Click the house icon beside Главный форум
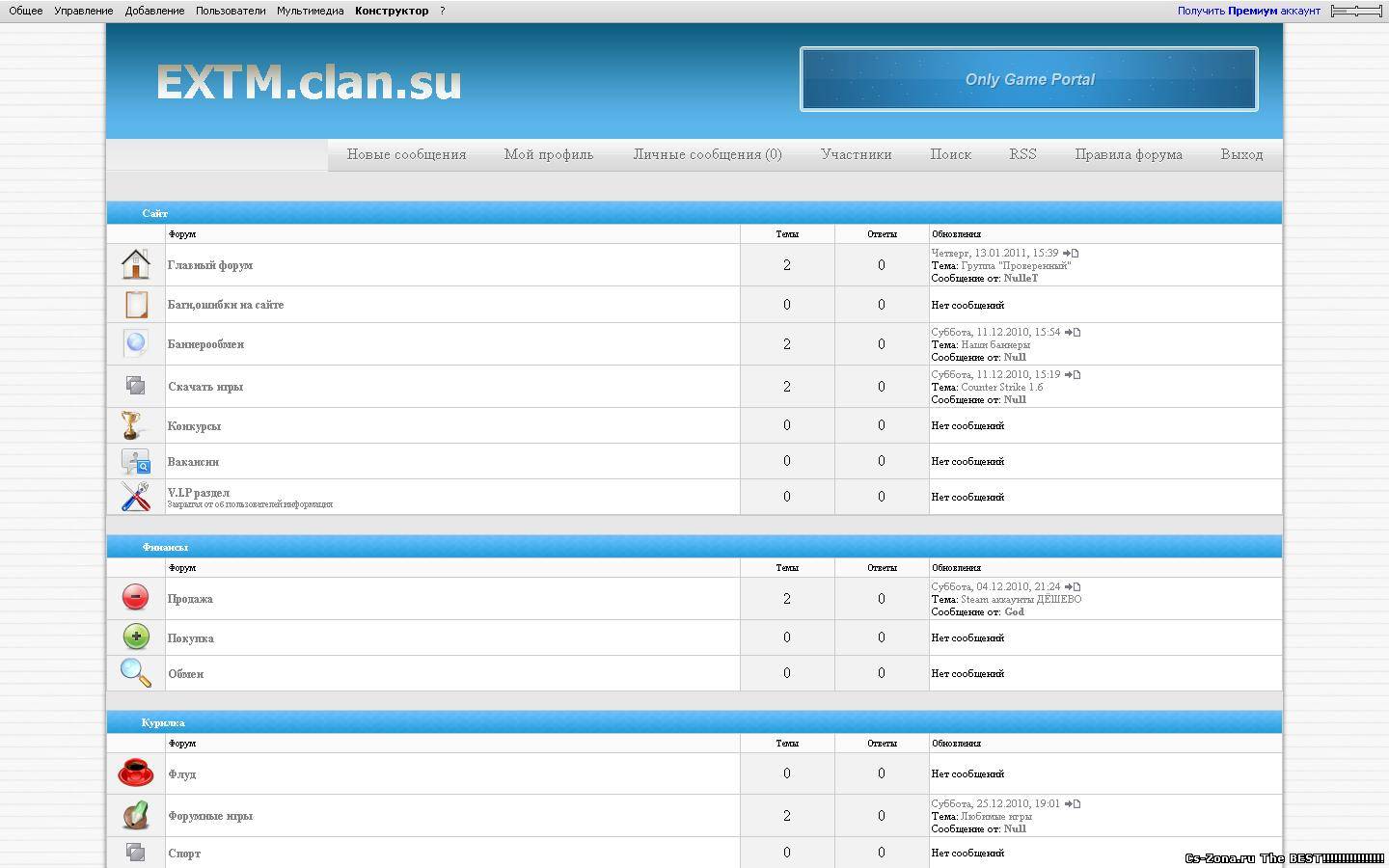Viewport: 1389px width, 868px height. click(x=135, y=264)
